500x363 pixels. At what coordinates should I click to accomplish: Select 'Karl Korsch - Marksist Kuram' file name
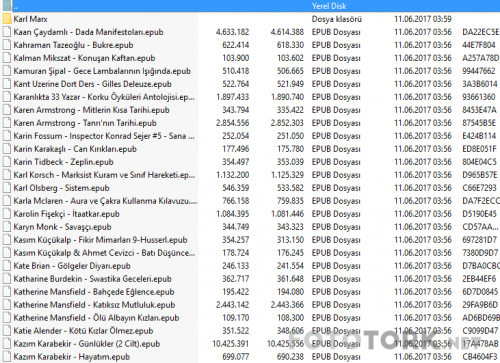104,175
